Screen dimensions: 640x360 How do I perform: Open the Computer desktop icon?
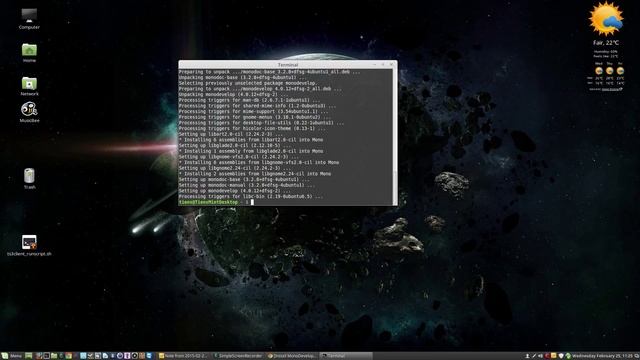click(x=29, y=19)
